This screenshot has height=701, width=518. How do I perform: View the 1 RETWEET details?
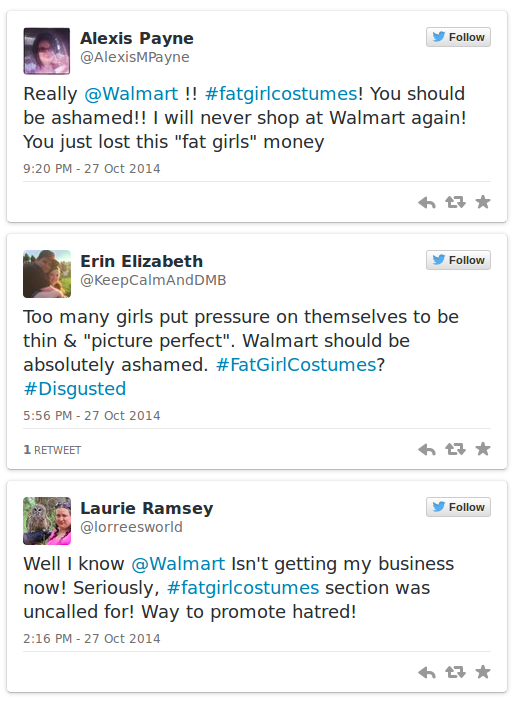point(52,450)
